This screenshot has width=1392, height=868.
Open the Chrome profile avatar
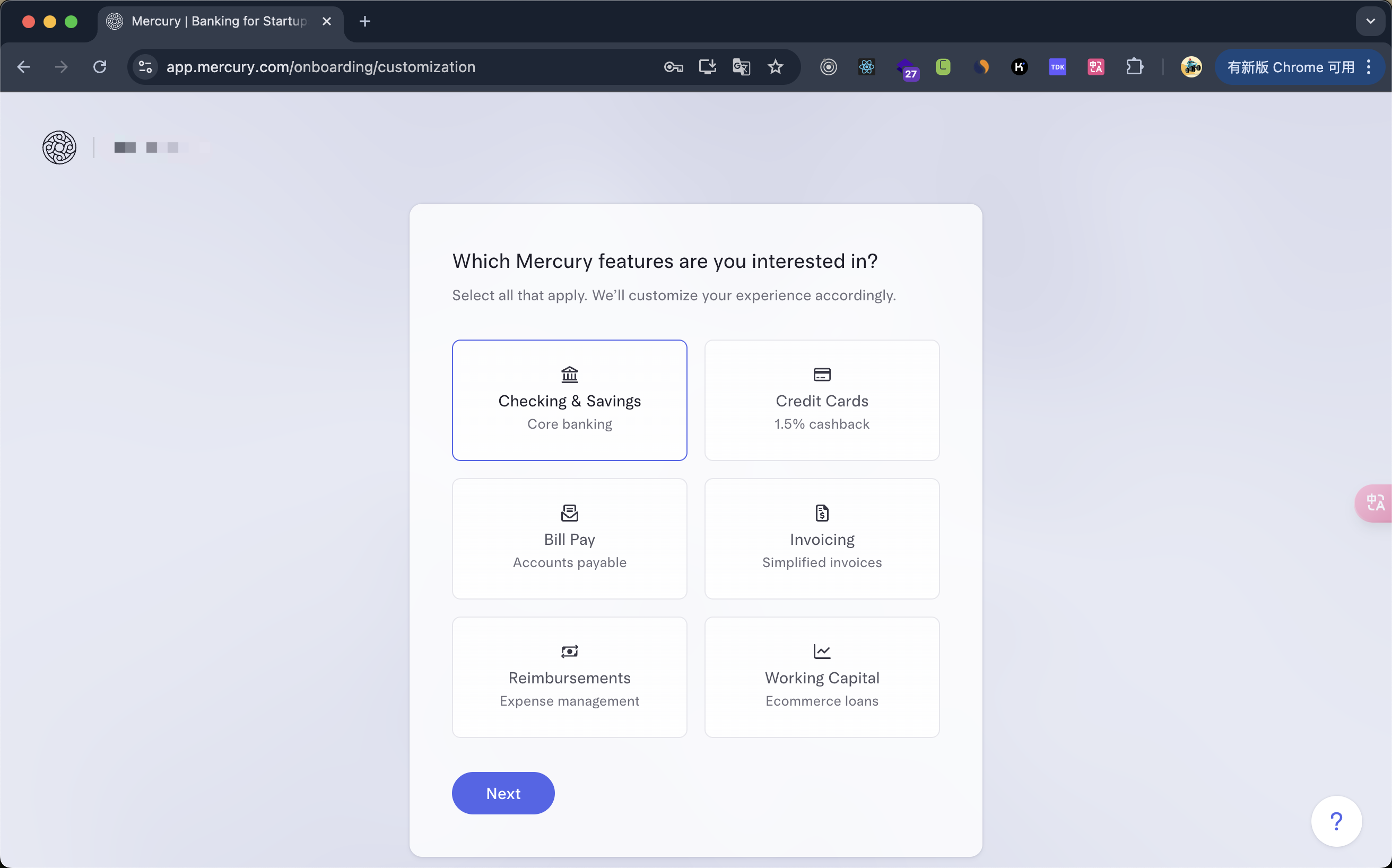[1191, 67]
